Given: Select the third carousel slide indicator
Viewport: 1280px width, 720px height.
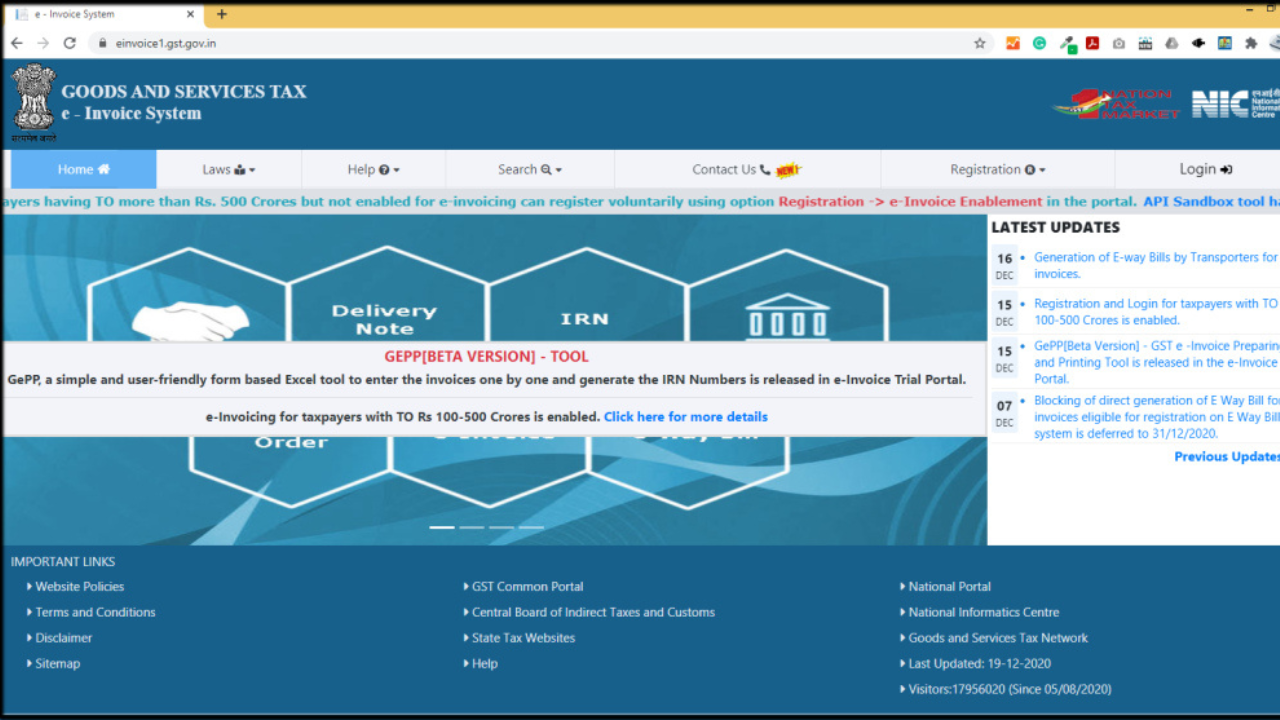Looking at the screenshot, I should pos(502,527).
